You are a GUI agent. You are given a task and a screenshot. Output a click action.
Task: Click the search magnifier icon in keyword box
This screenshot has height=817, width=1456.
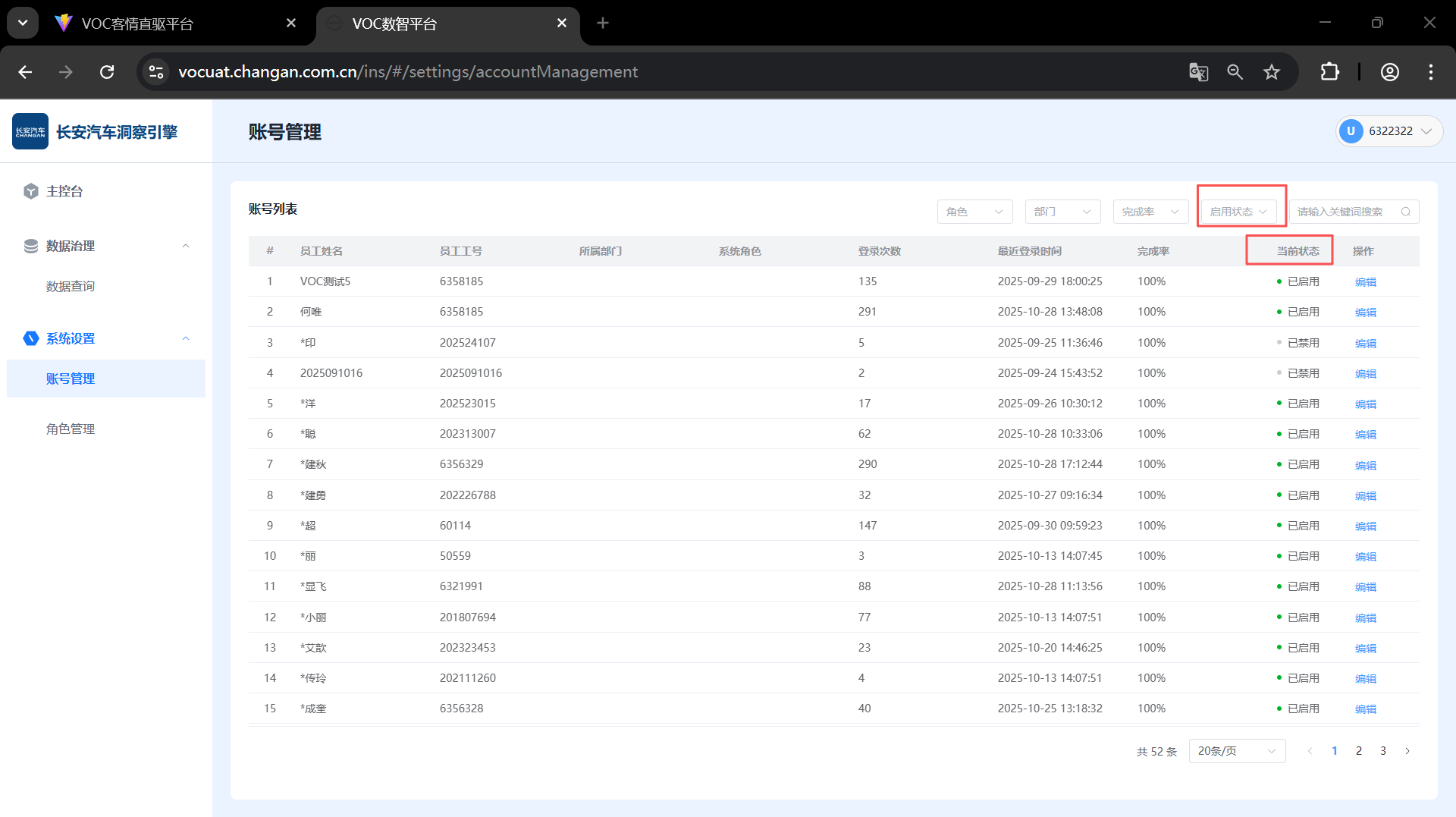click(x=1406, y=212)
